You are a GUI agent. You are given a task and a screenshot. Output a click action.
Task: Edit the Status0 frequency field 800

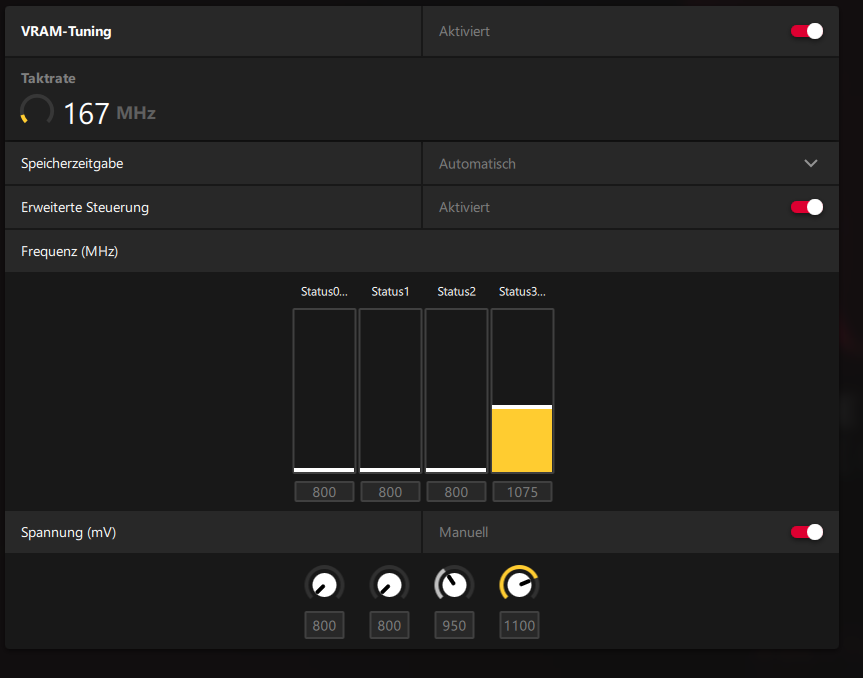tap(324, 491)
